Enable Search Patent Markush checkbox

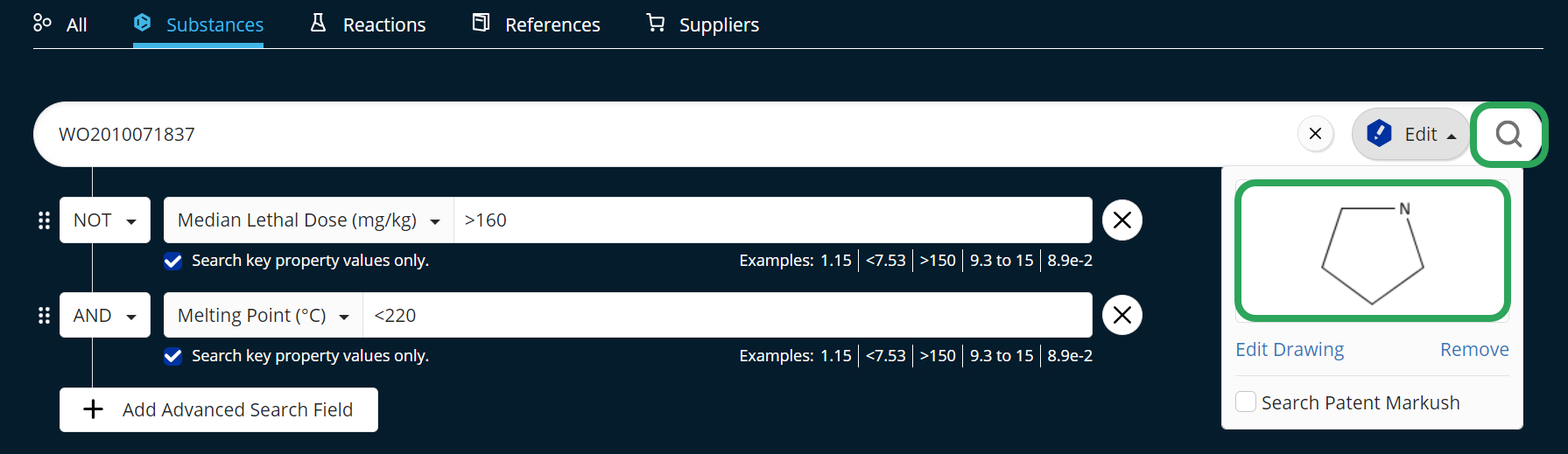click(1246, 402)
